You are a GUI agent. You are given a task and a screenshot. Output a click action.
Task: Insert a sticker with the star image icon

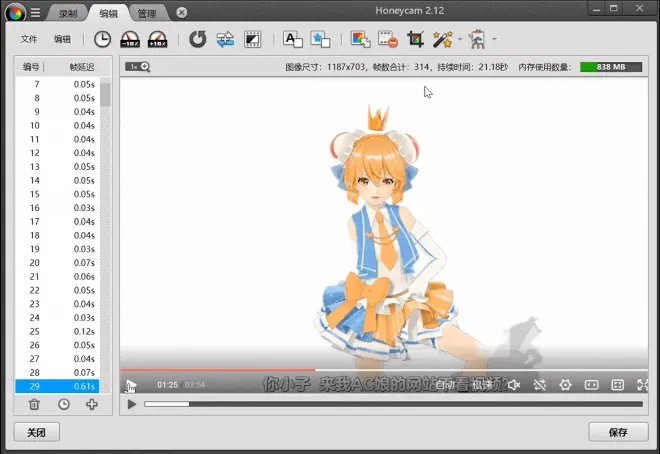click(x=320, y=39)
